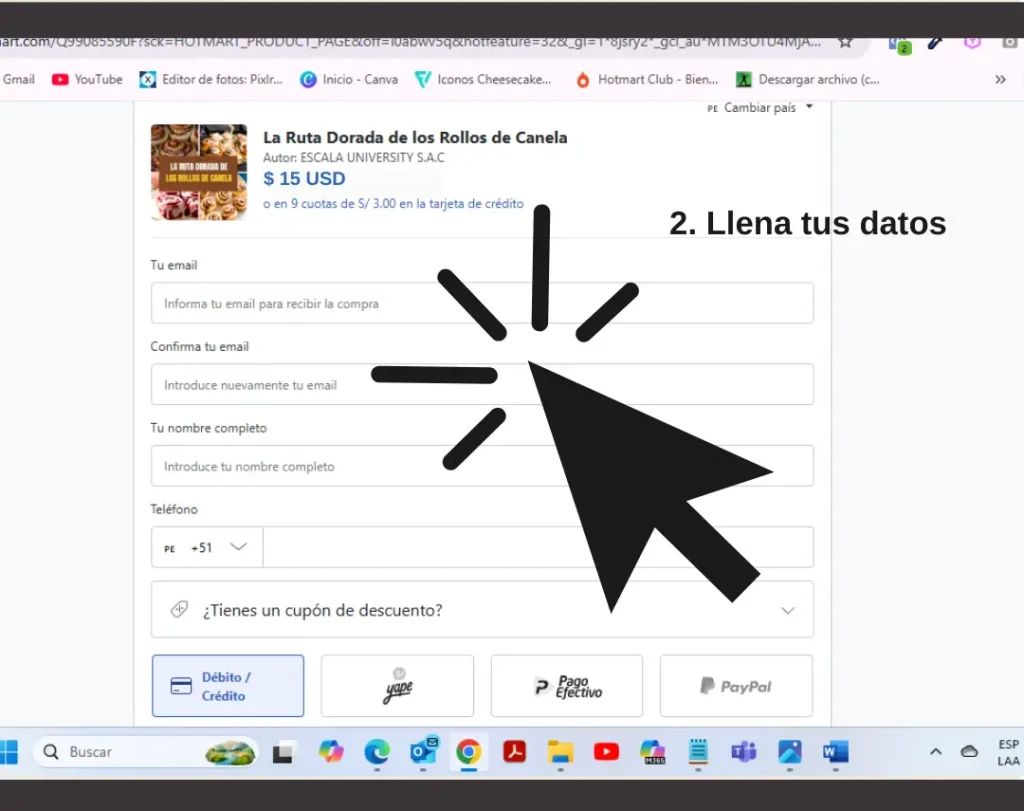
Task: Open Hotmart Club bookmark
Action: click(x=647, y=79)
